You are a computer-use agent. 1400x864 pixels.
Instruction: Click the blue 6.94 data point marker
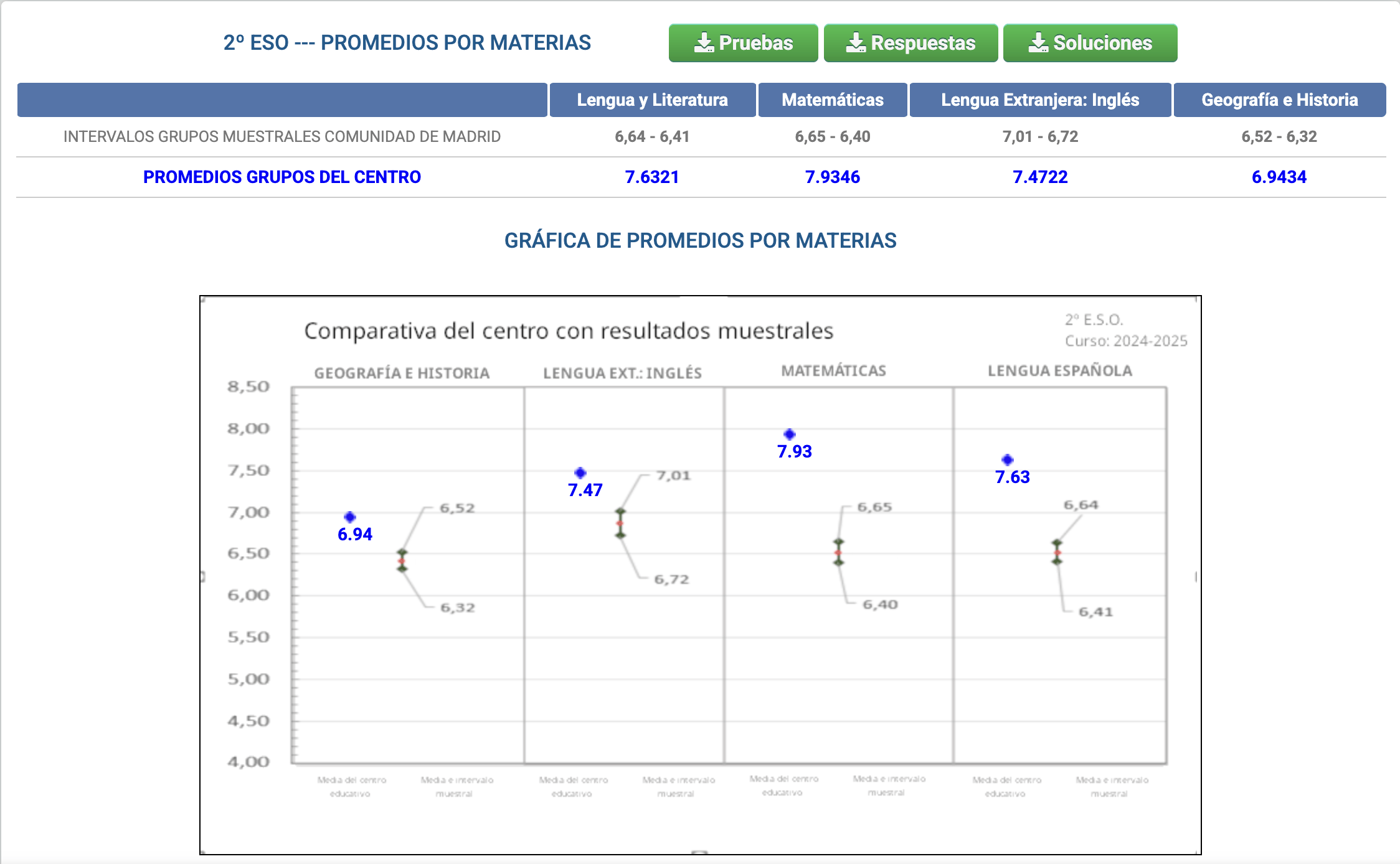click(350, 517)
